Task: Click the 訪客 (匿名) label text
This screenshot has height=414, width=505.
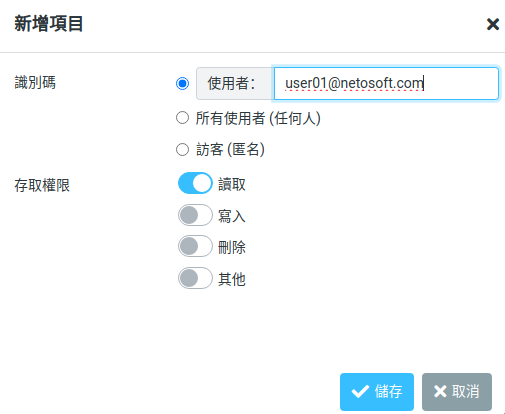Action: pos(230,149)
